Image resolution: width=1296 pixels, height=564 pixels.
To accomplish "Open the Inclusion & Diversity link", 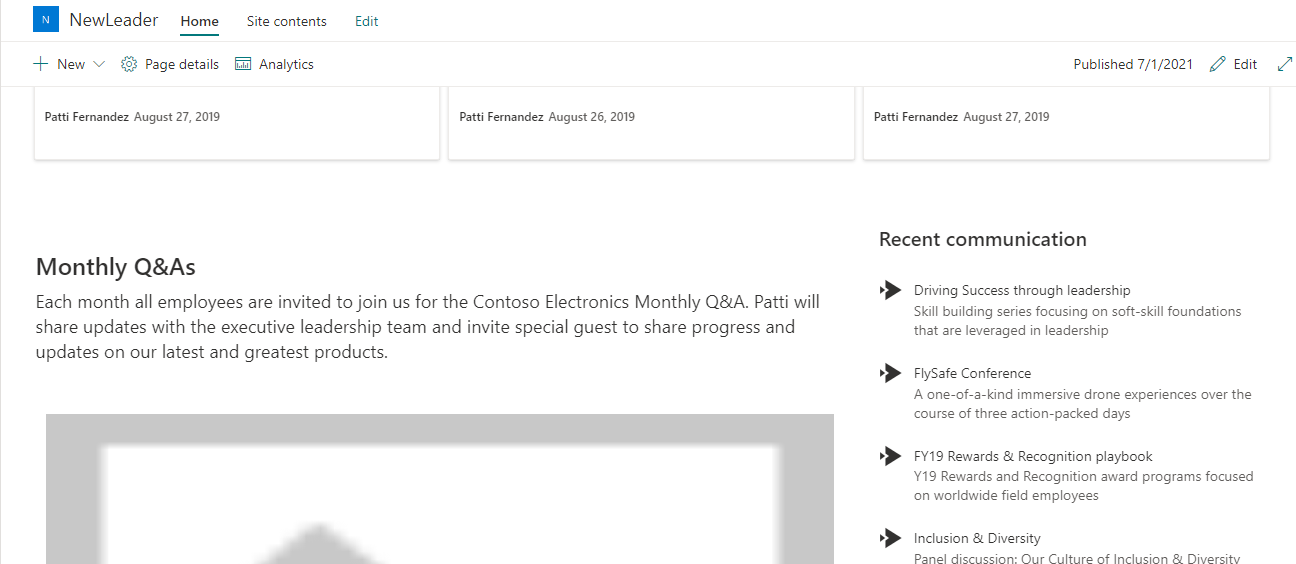I will point(977,538).
